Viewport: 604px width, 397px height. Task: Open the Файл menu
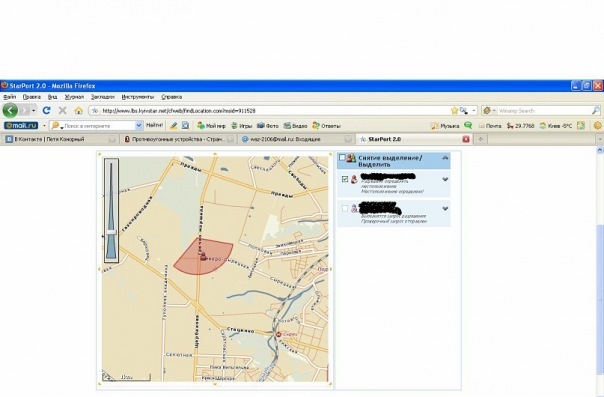click(x=10, y=97)
